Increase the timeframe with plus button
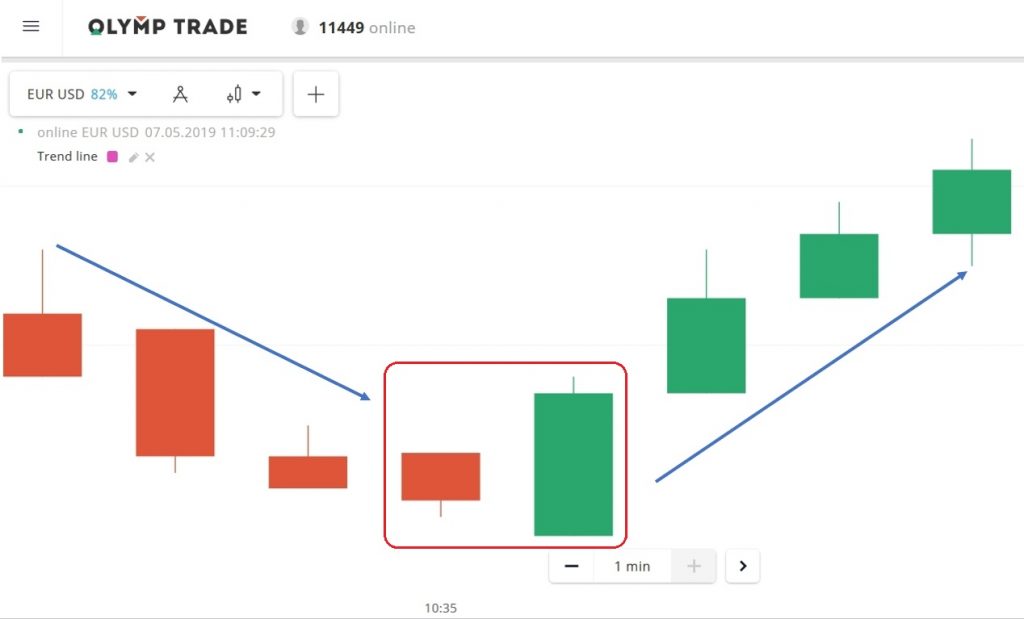This screenshot has width=1024, height=619. point(694,566)
